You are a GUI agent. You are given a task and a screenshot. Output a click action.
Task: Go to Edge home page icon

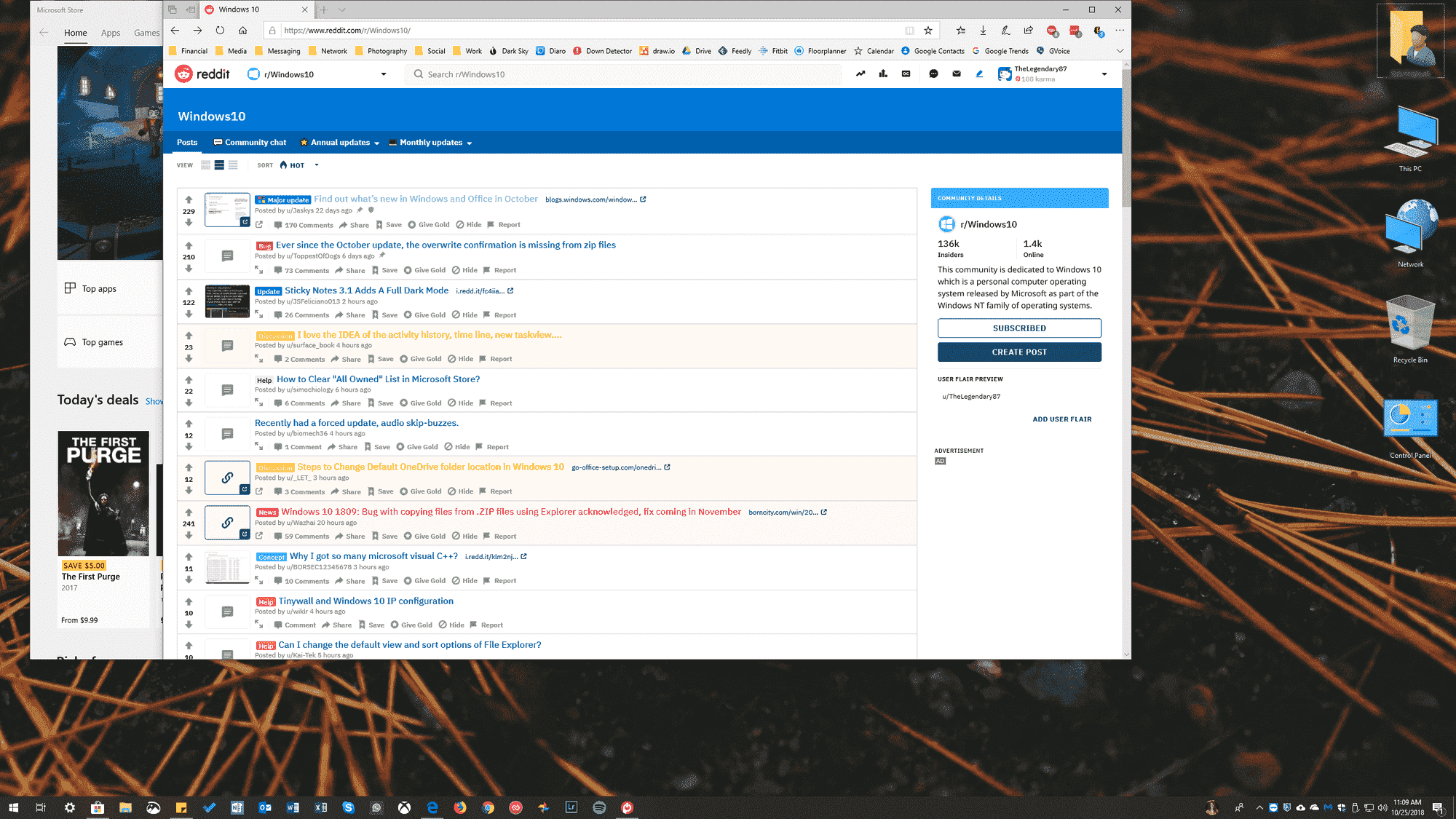(x=242, y=31)
